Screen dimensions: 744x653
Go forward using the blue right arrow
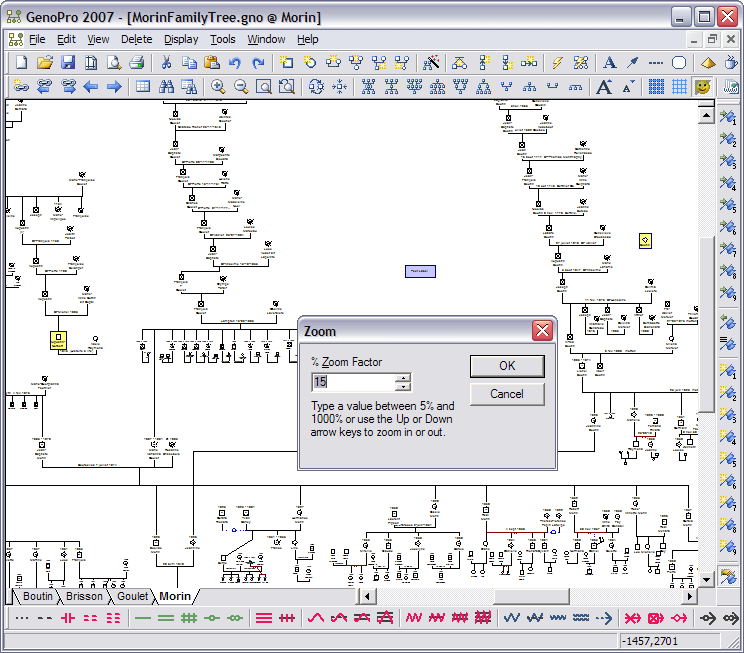[x=114, y=86]
